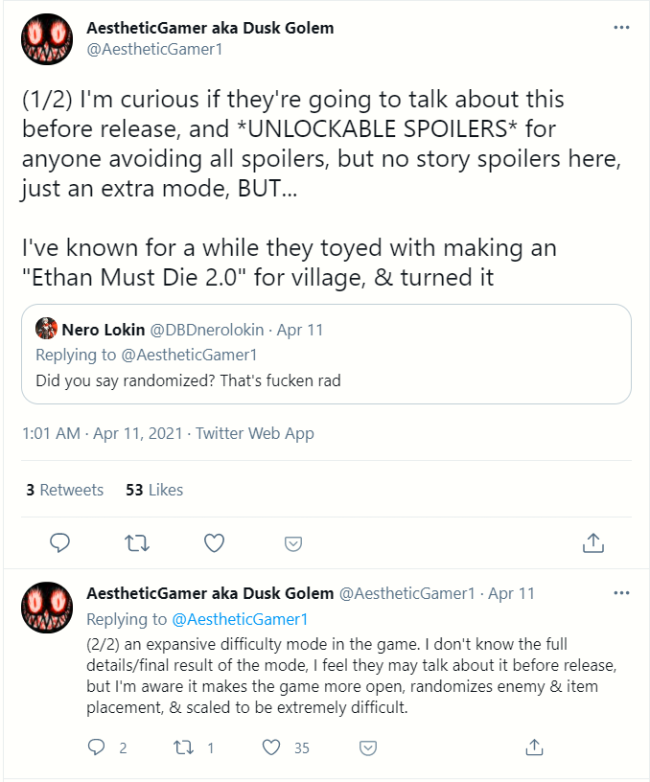650x782 pixels.
Task: Share the (2/2) reply tweet
Action: [x=534, y=747]
